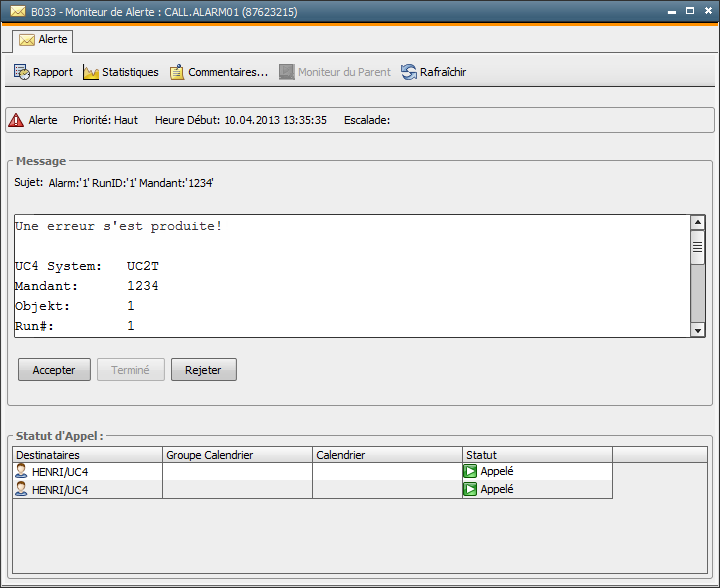Click the first row's green Appelé status icon

pyautogui.click(x=470, y=471)
